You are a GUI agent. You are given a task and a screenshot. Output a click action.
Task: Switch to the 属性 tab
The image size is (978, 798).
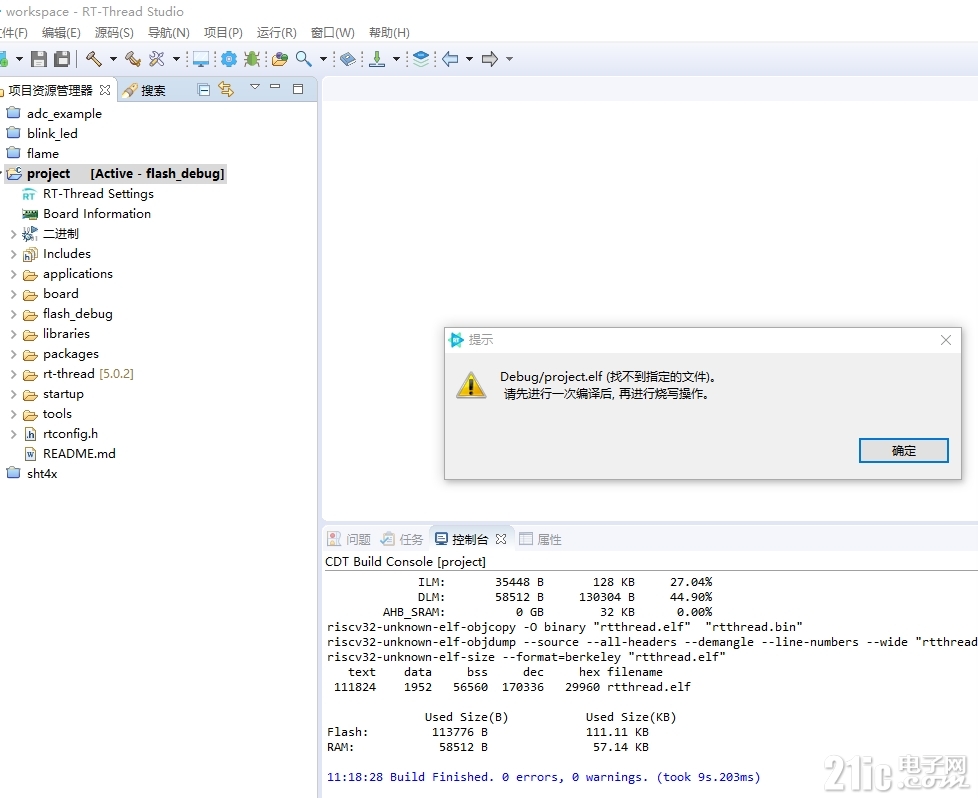coord(541,539)
